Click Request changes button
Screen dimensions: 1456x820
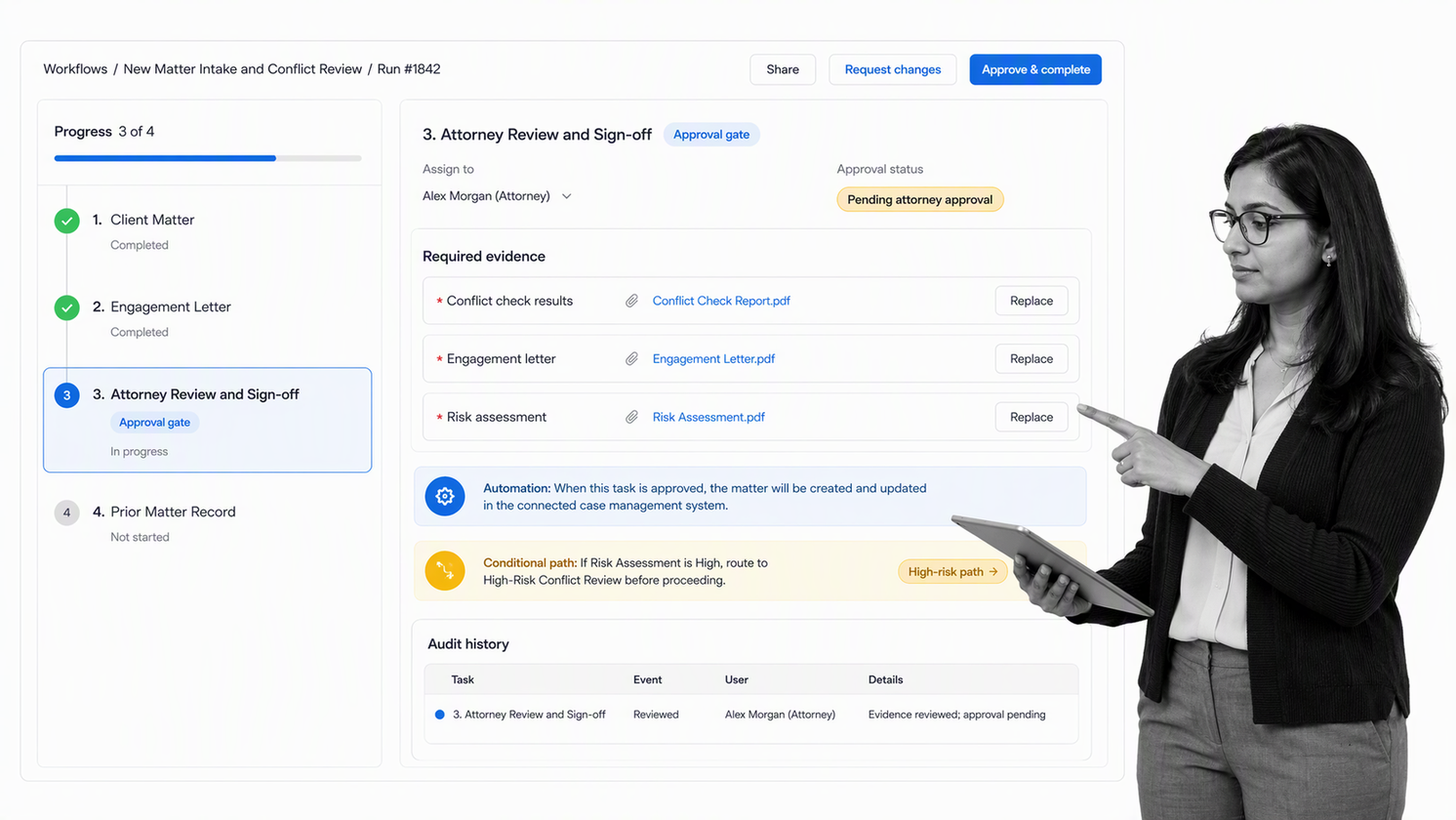[x=893, y=69]
